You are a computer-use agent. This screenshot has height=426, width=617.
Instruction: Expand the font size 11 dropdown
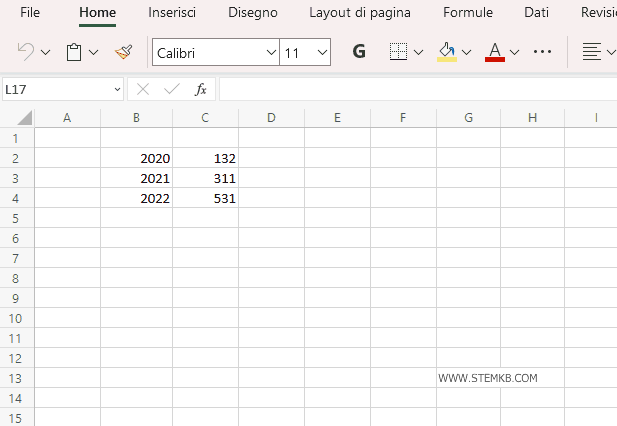tap(321, 52)
